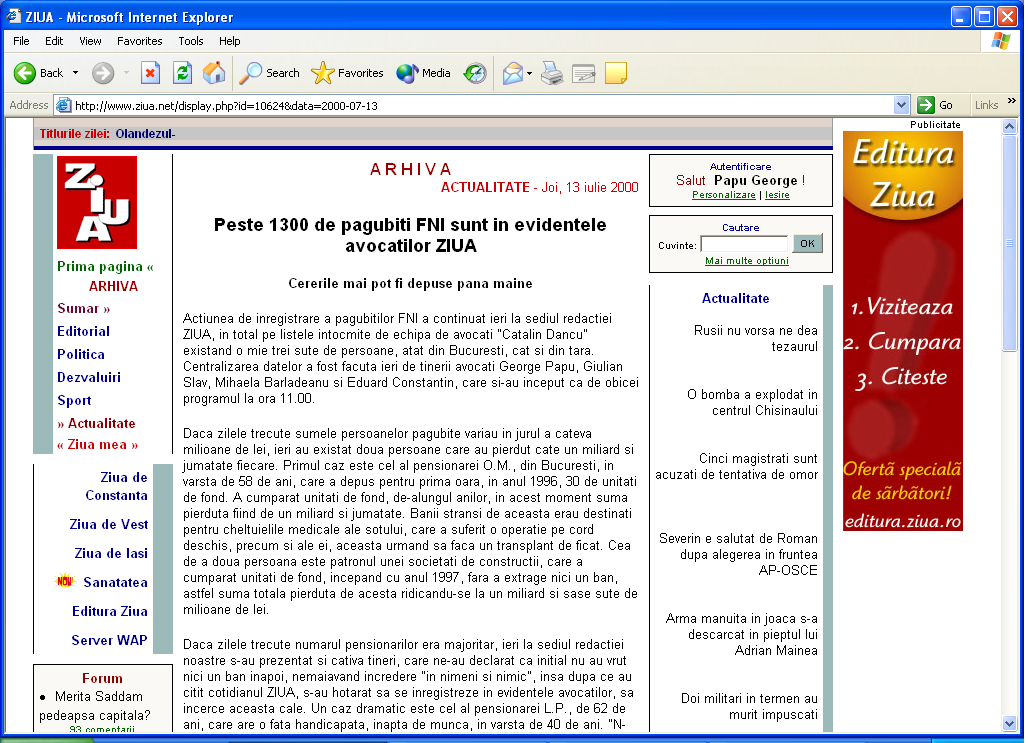Open the Sumar sidebar link
The height and width of the screenshot is (743, 1028).
(x=83, y=308)
